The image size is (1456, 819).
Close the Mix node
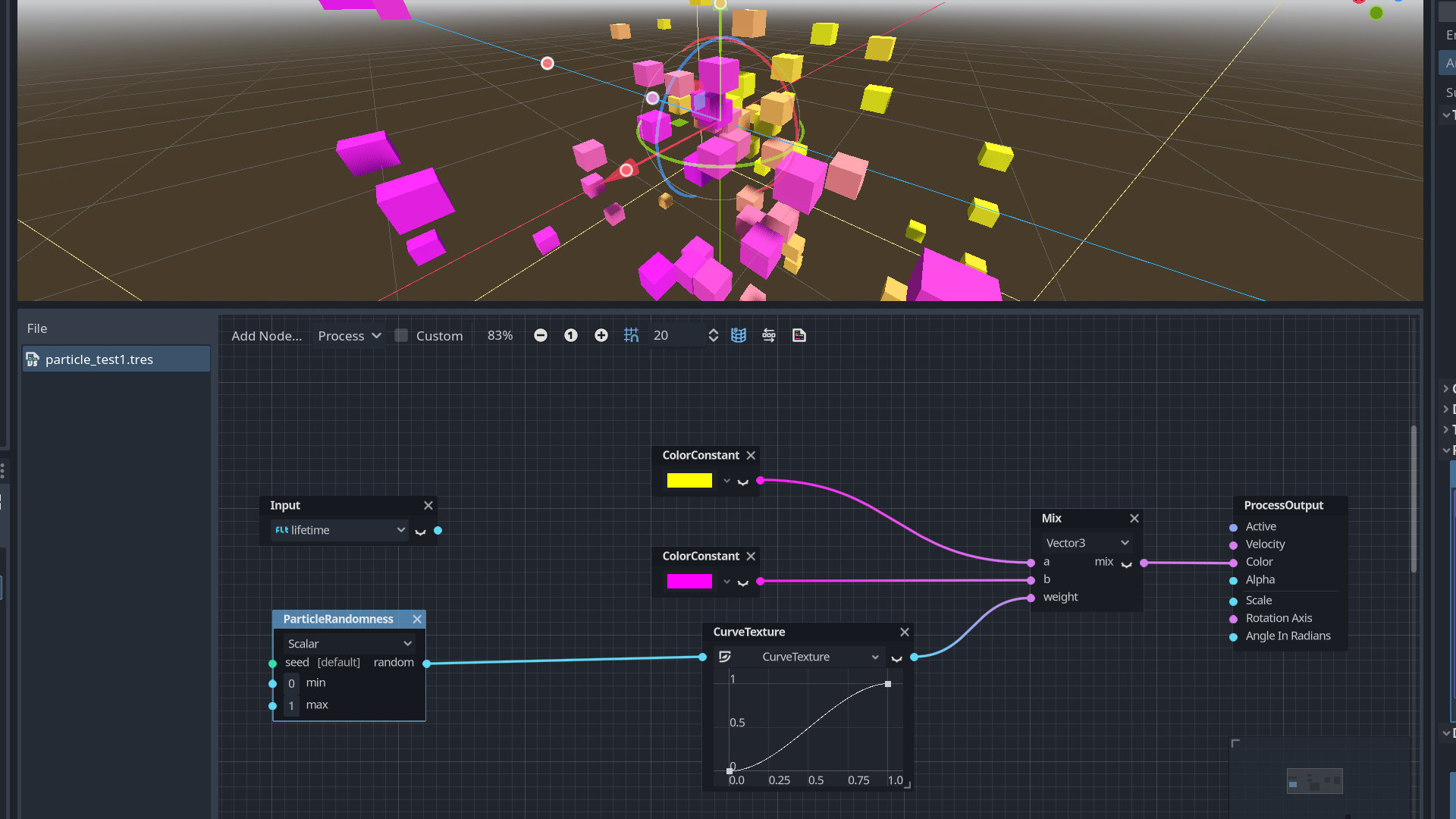click(1134, 518)
